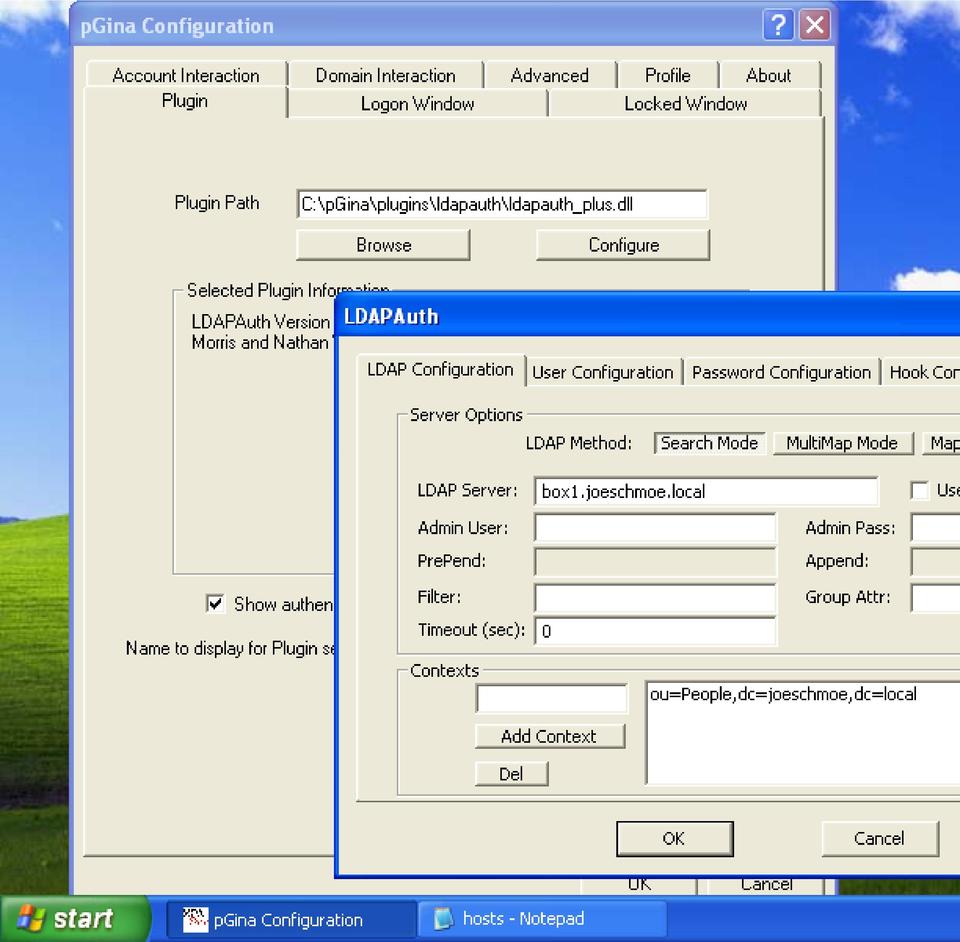Toggle the Show authentication checkbox

tap(215, 604)
